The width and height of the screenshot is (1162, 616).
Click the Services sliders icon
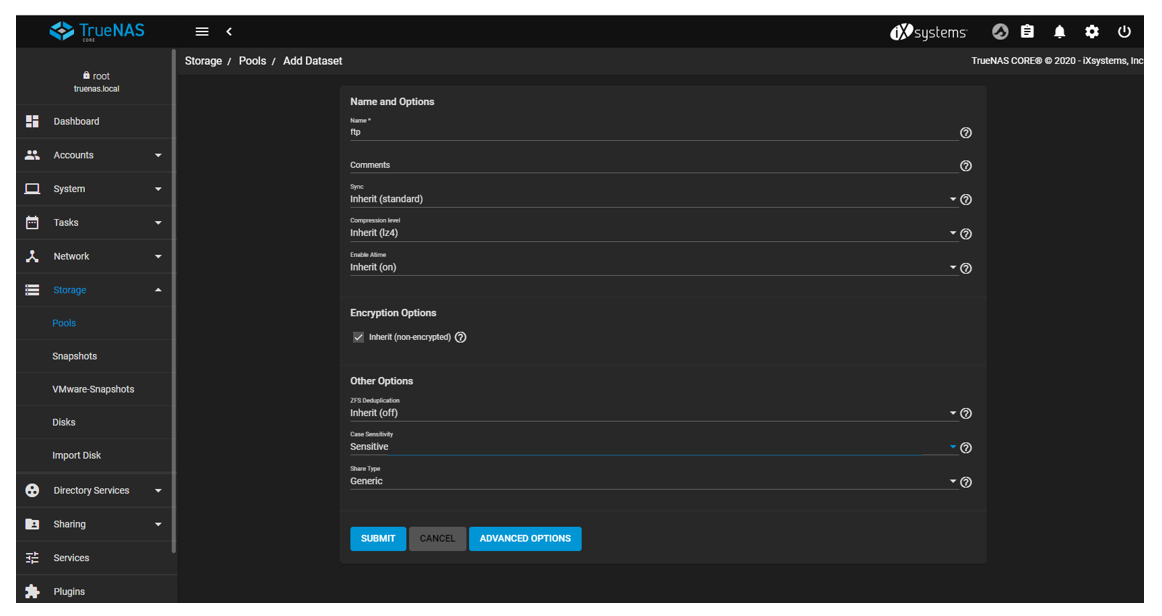click(32, 557)
